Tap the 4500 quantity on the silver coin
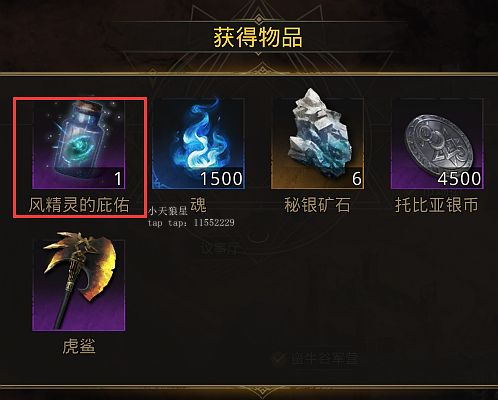 460,179
